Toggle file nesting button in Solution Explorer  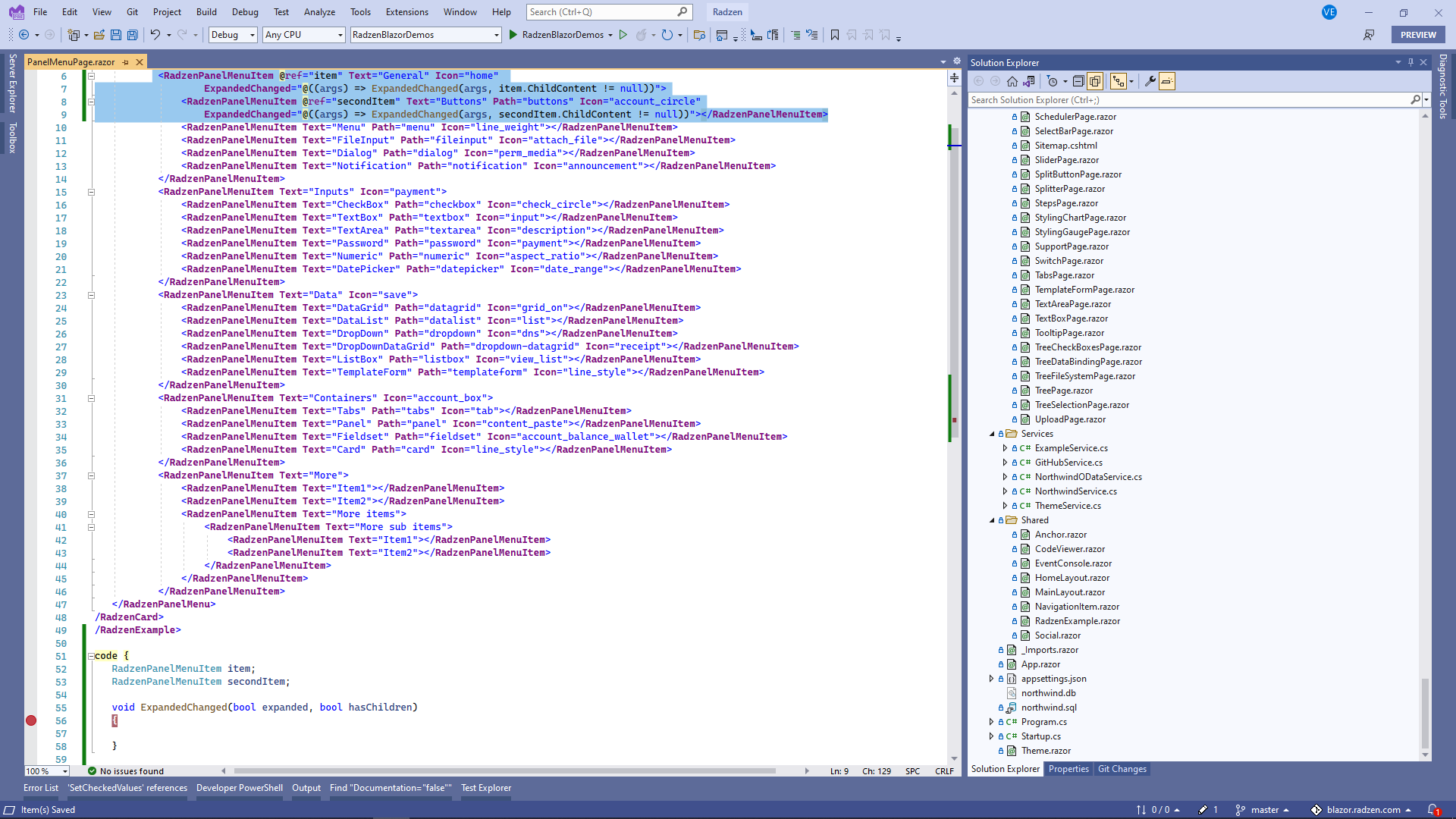(1118, 81)
